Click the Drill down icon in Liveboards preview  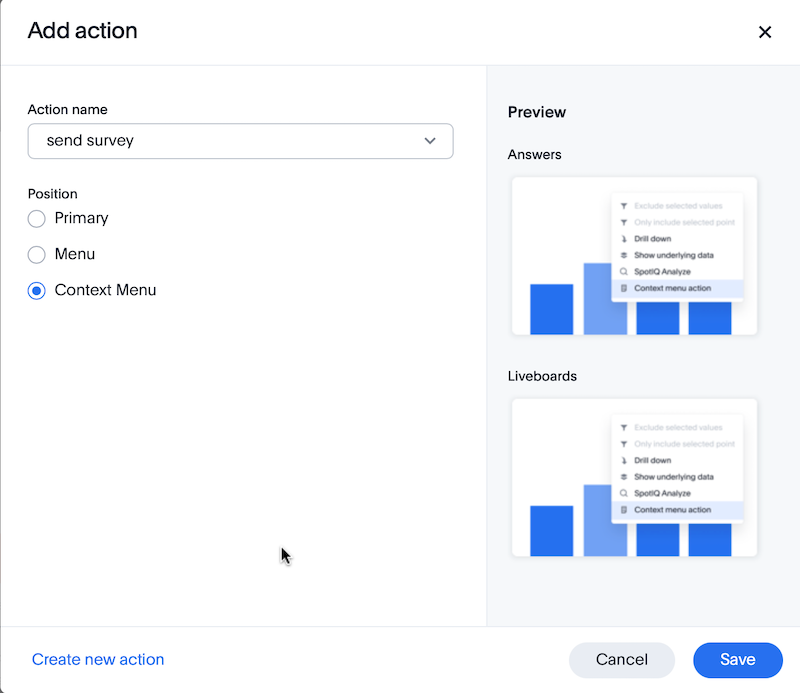pos(625,461)
